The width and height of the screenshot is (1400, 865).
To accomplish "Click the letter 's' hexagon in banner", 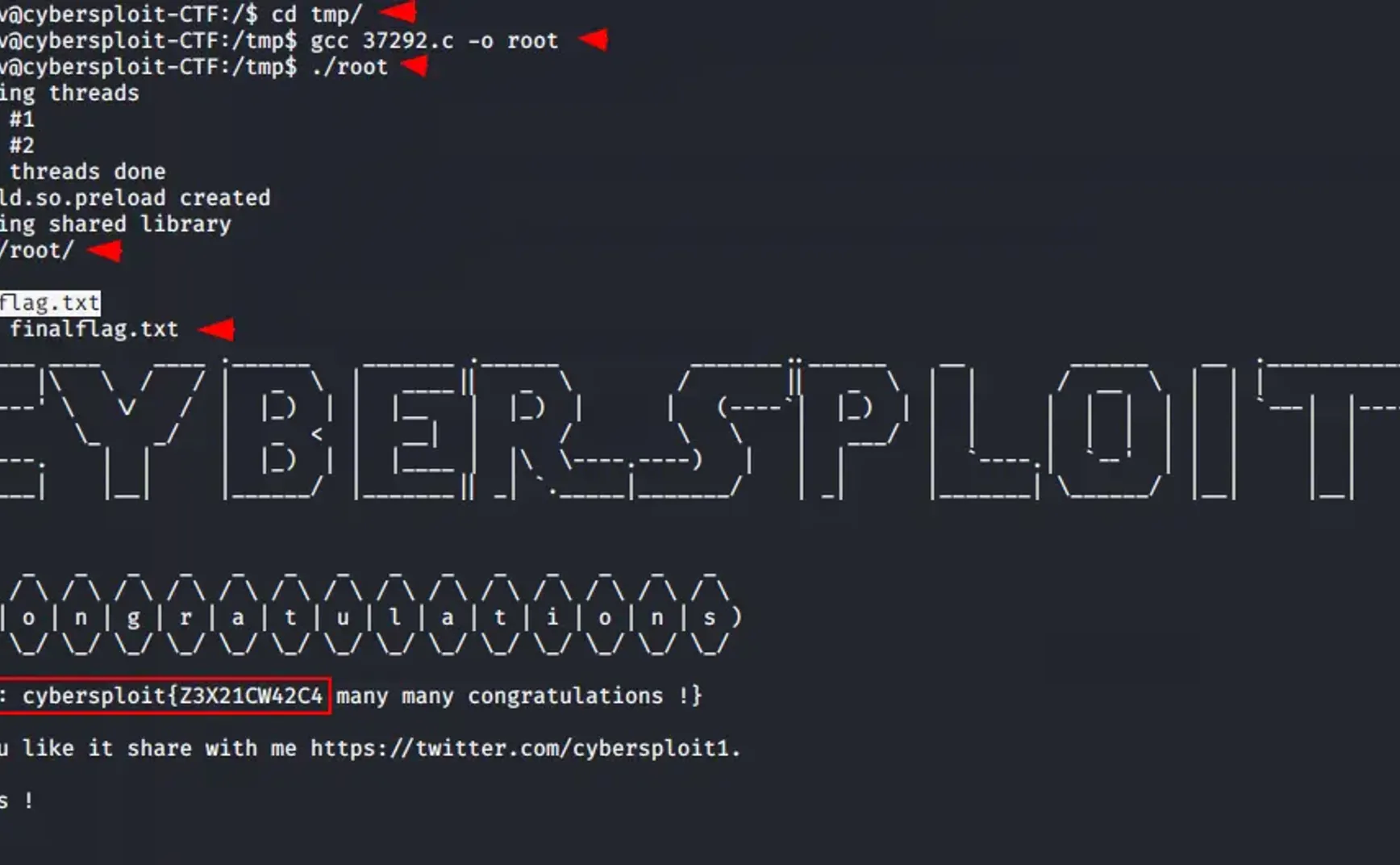I will coord(710,617).
